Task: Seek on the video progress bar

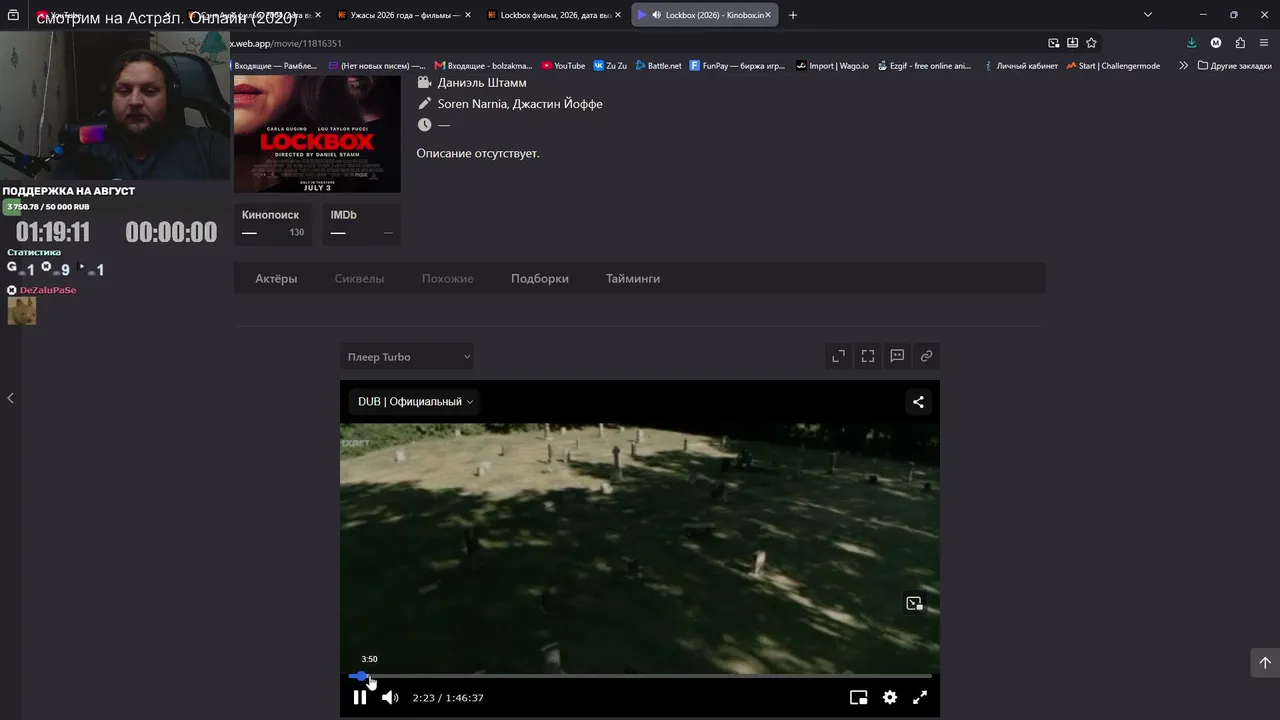Action: point(640,677)
